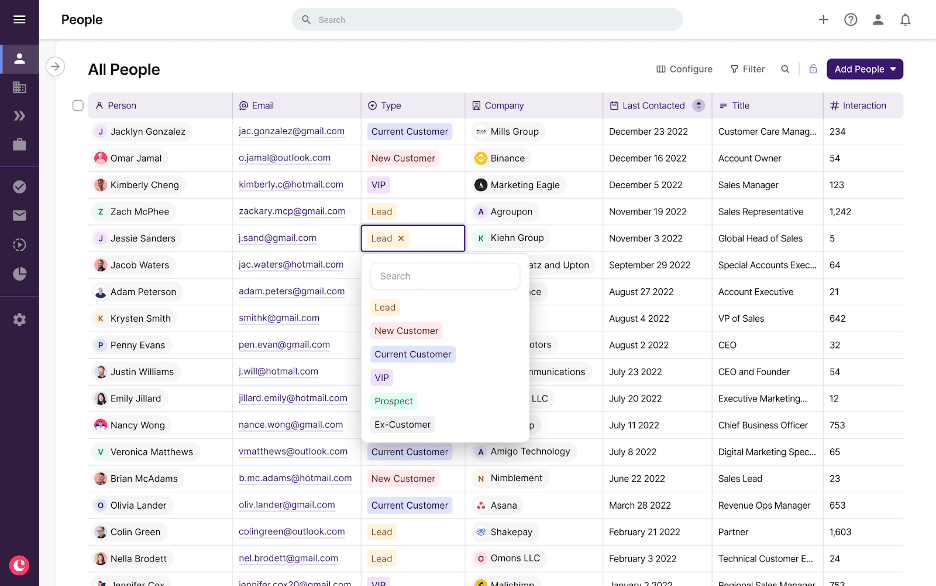This screenshot has width=936, height=586.
Task: Open the tasks checkmark icon in sidebar
Action: pos(19,187)
